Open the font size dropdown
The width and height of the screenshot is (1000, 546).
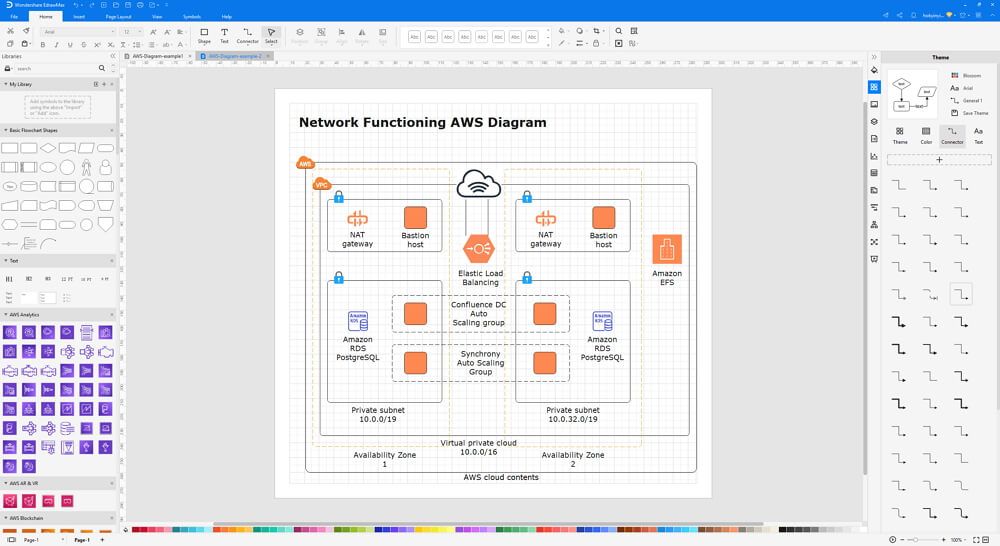132,31
